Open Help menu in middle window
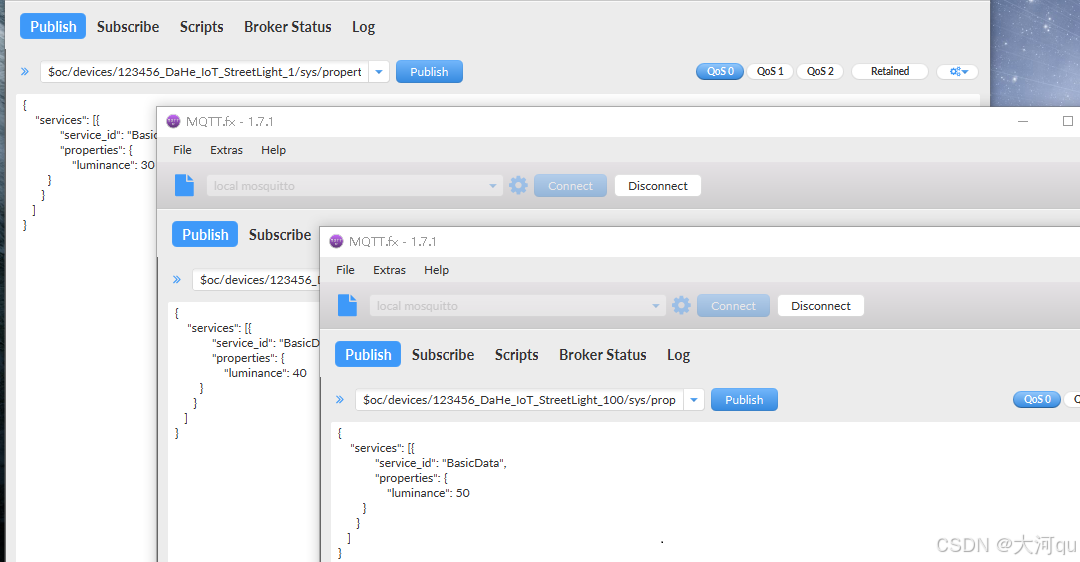This screenshot has width=1080, height=562. point(273,150)
